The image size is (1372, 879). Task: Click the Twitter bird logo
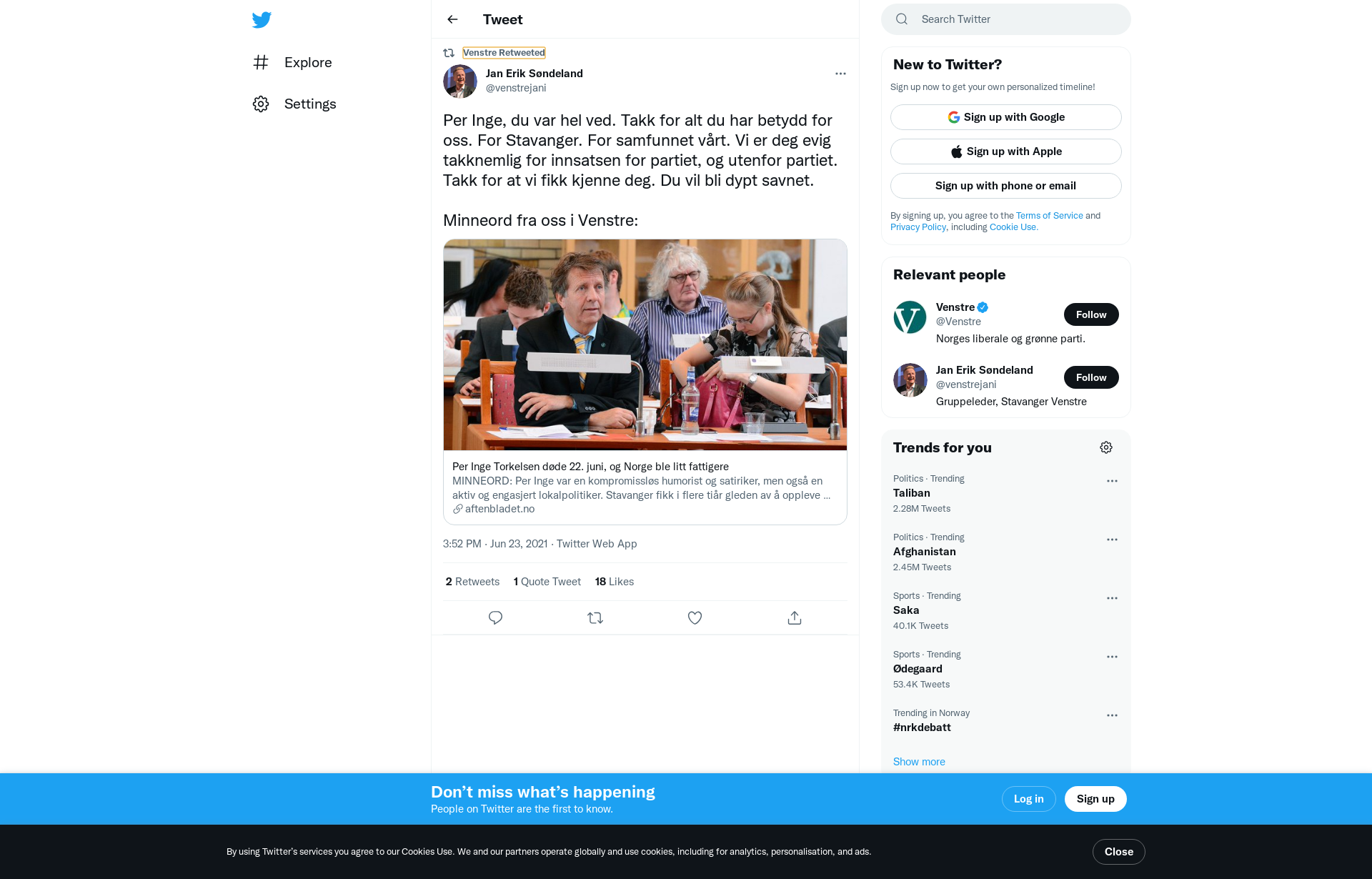pos(262,19)
